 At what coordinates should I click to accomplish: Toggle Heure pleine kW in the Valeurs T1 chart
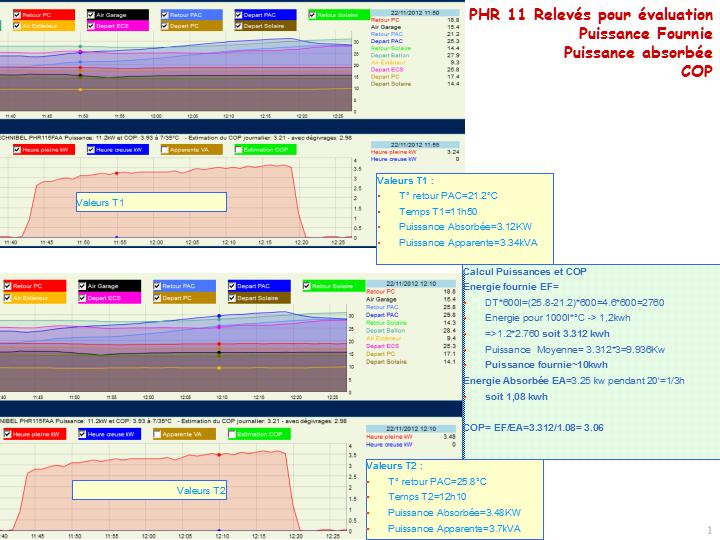(18, 150)
